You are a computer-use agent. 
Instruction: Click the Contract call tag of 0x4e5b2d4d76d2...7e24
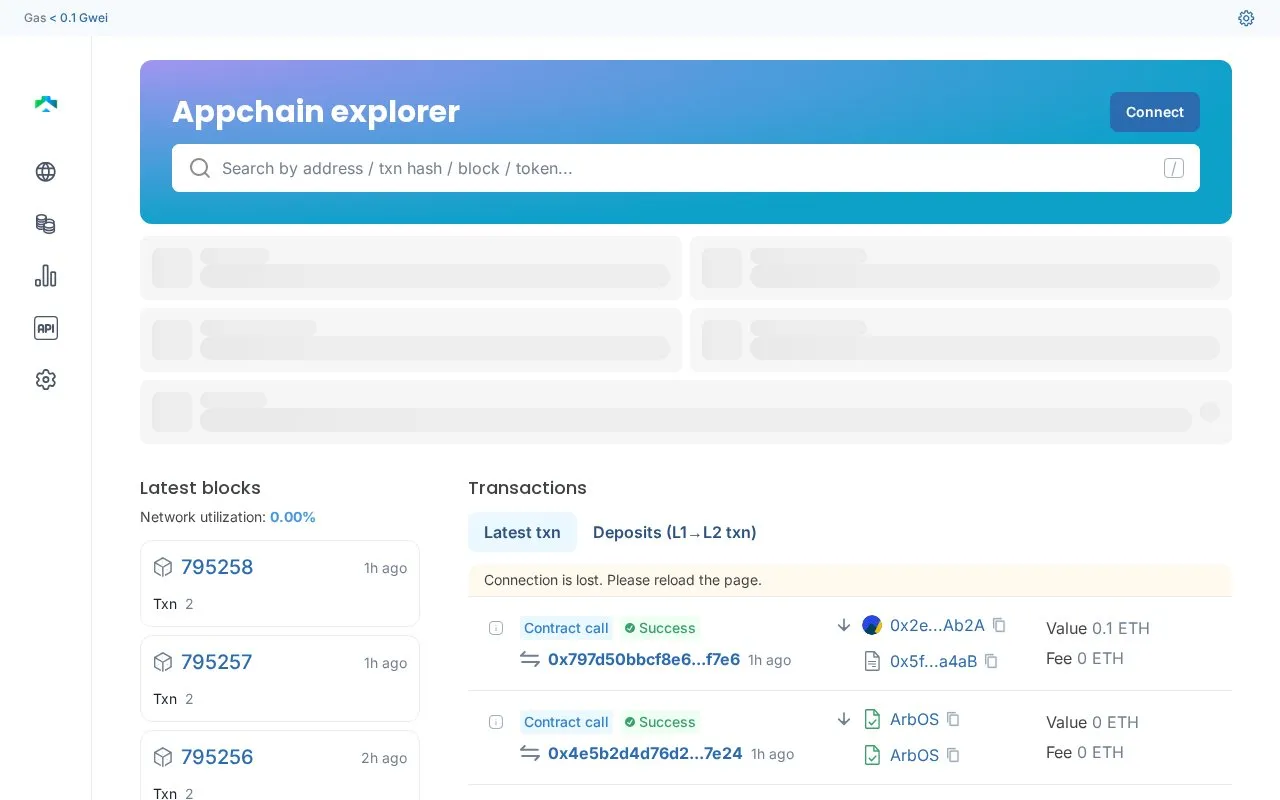pos(566,722)
